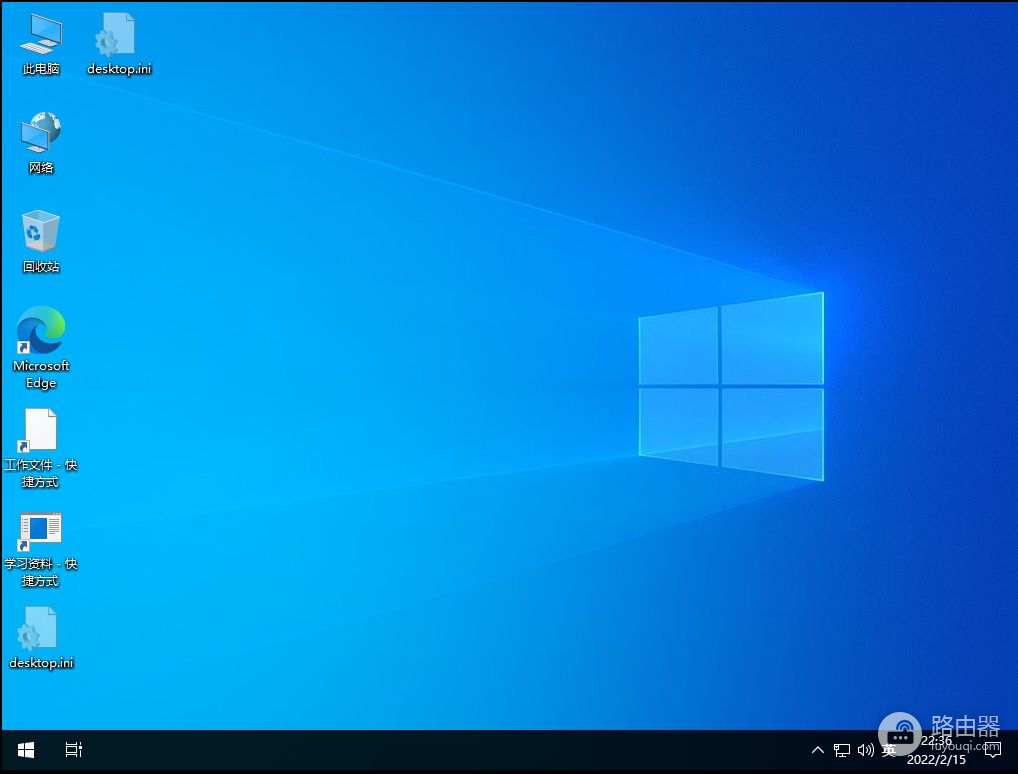Toggle the 英 input method indicator
Image resolution: width=1018 pixels, height=774 pixels.
pos(888,751)
